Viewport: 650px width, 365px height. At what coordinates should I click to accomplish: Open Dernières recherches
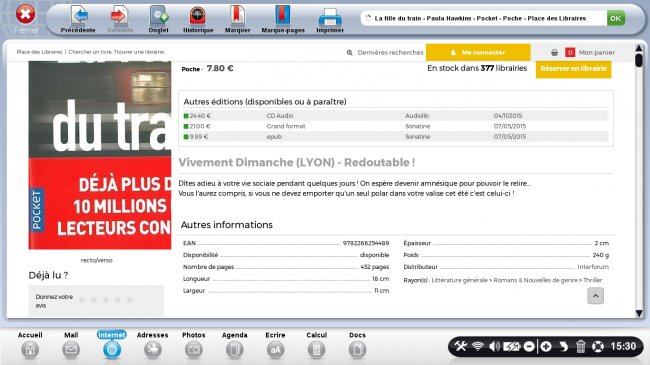(x=385, y=53)
